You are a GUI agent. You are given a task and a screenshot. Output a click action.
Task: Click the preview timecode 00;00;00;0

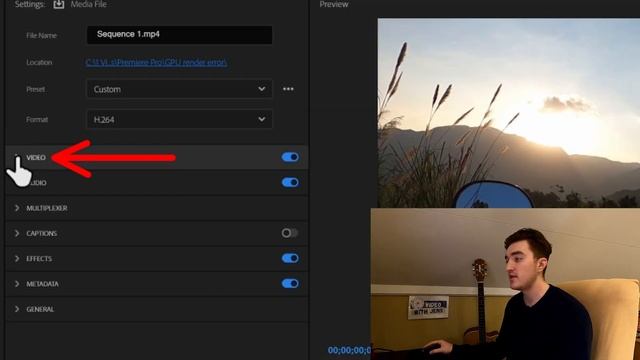click(x=349, y=350)
